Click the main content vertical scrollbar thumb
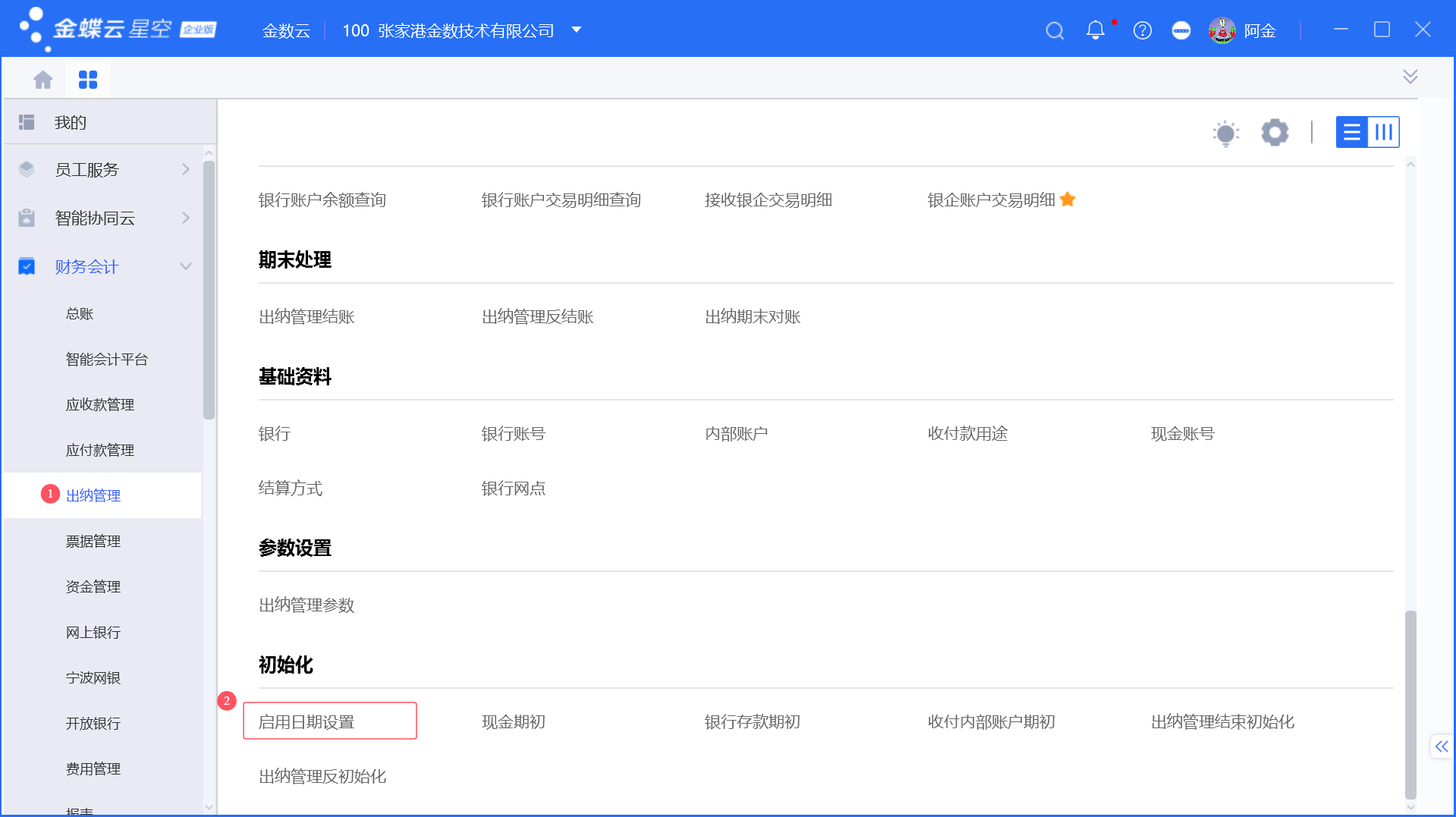Image resolution: width=1456 pixels, height=817 pixels. (x=1410, y=705)
